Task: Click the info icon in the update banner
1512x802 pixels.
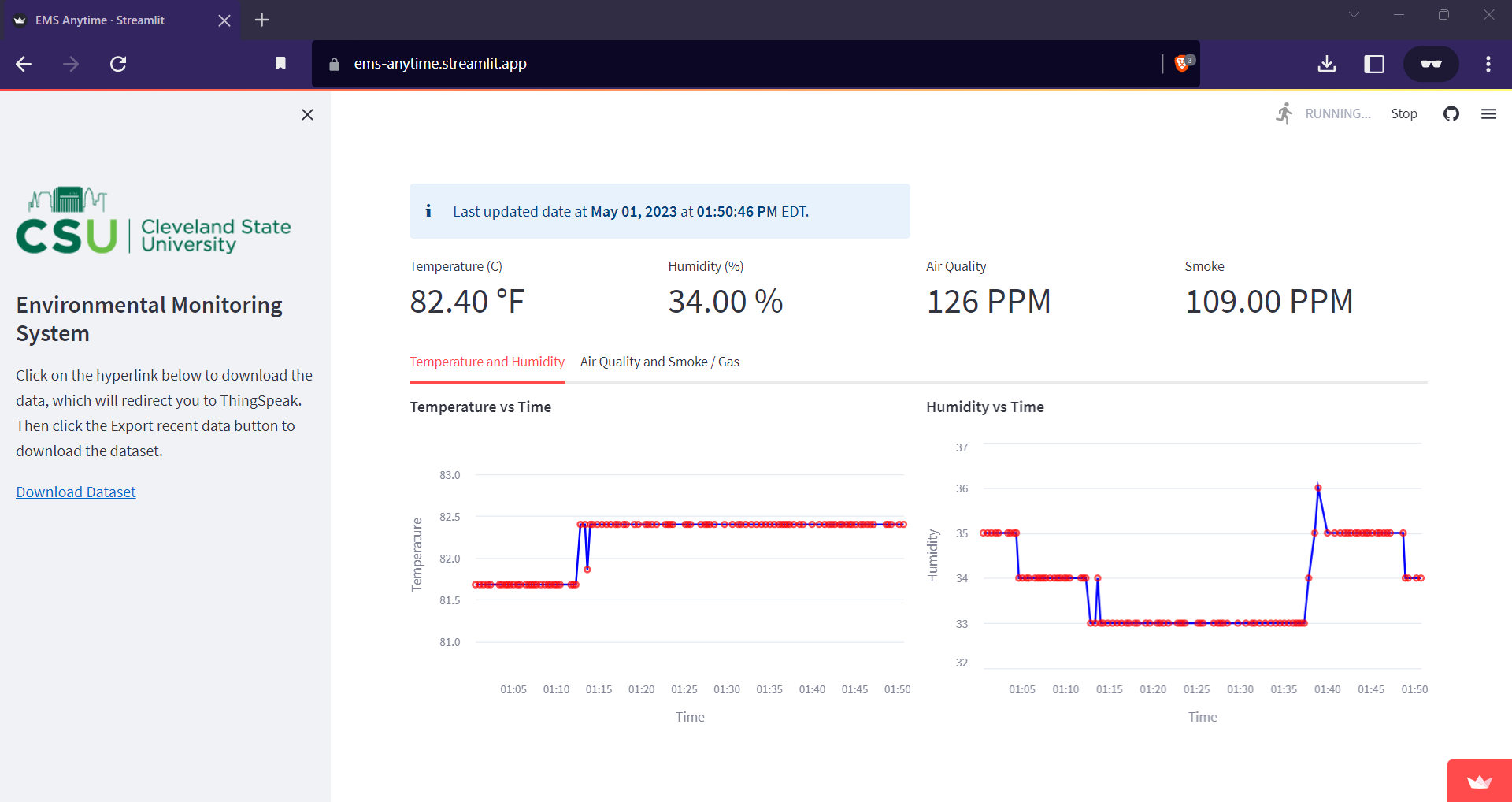Action: pos(428,210)
